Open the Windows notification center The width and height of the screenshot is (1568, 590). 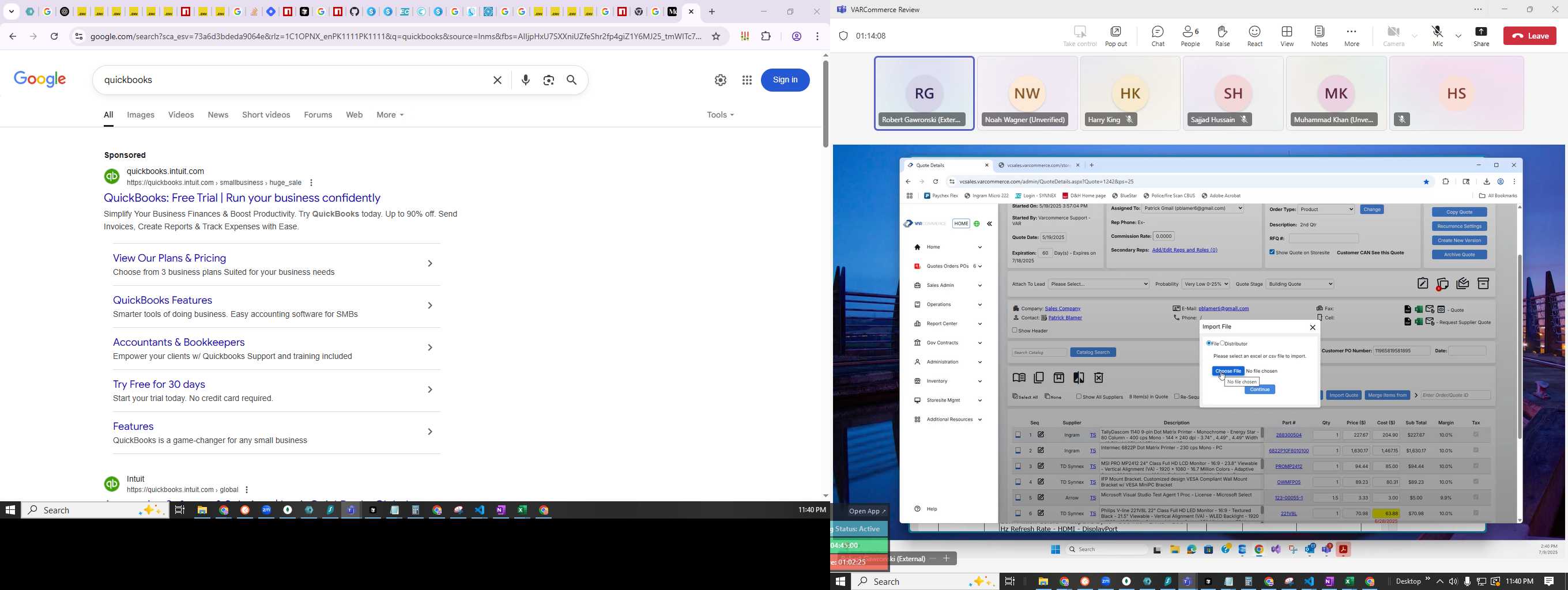tap(1549, 582)
